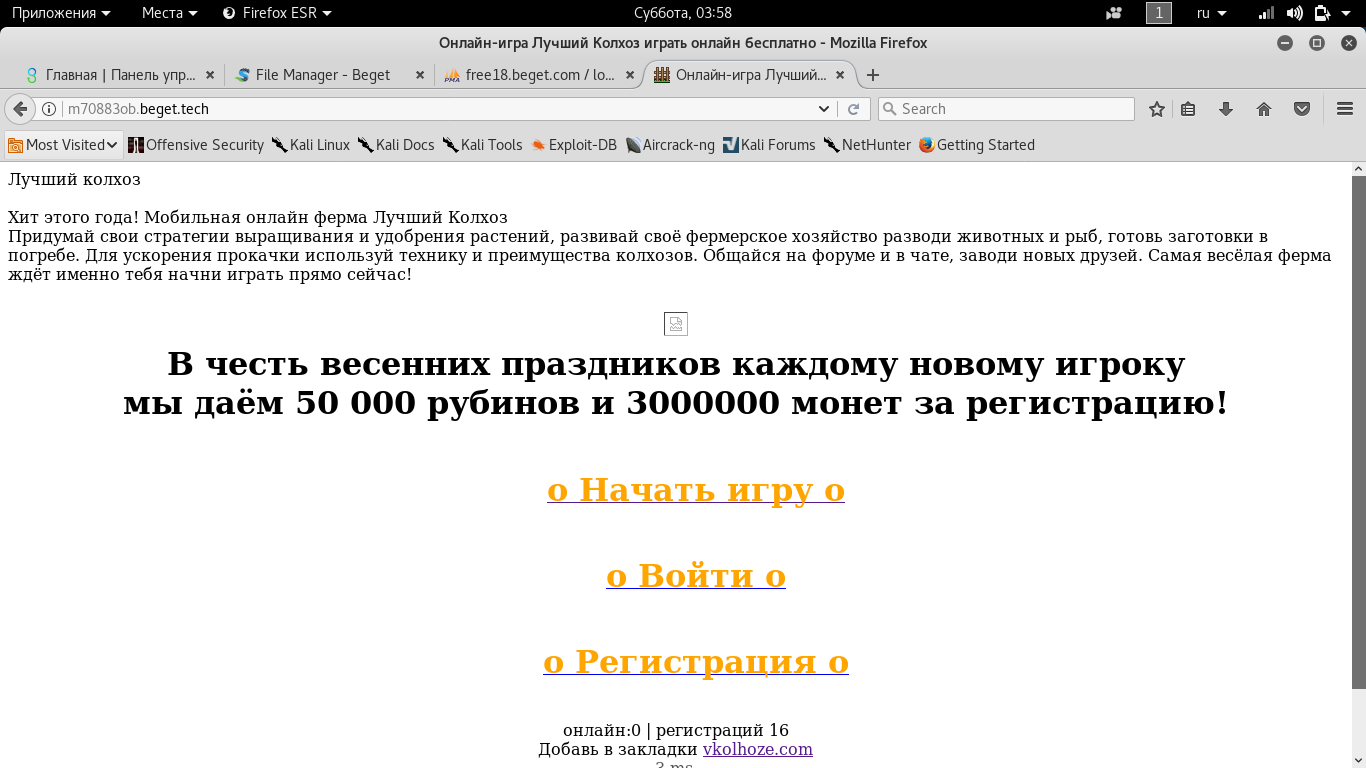Bookmark this page with the star icon
Image resolution: width=1366 pixels, height=768 pixels.
[1157, 109]
